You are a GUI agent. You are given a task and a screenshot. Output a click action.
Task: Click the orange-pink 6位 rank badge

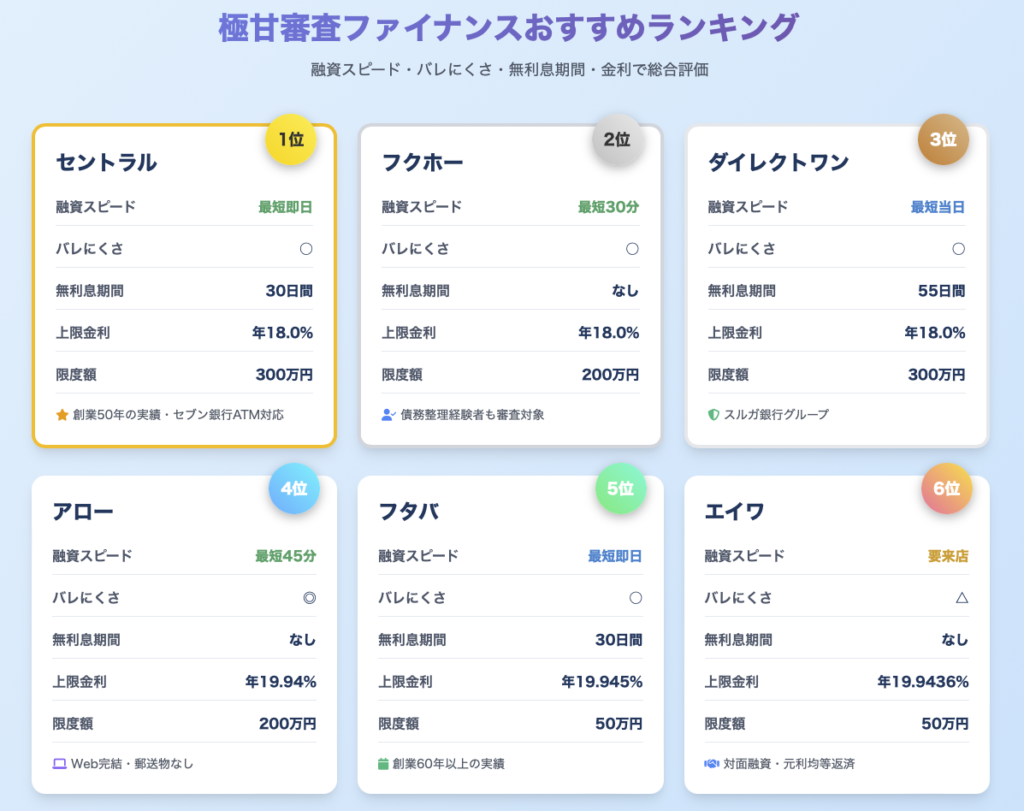click(946, 489)
